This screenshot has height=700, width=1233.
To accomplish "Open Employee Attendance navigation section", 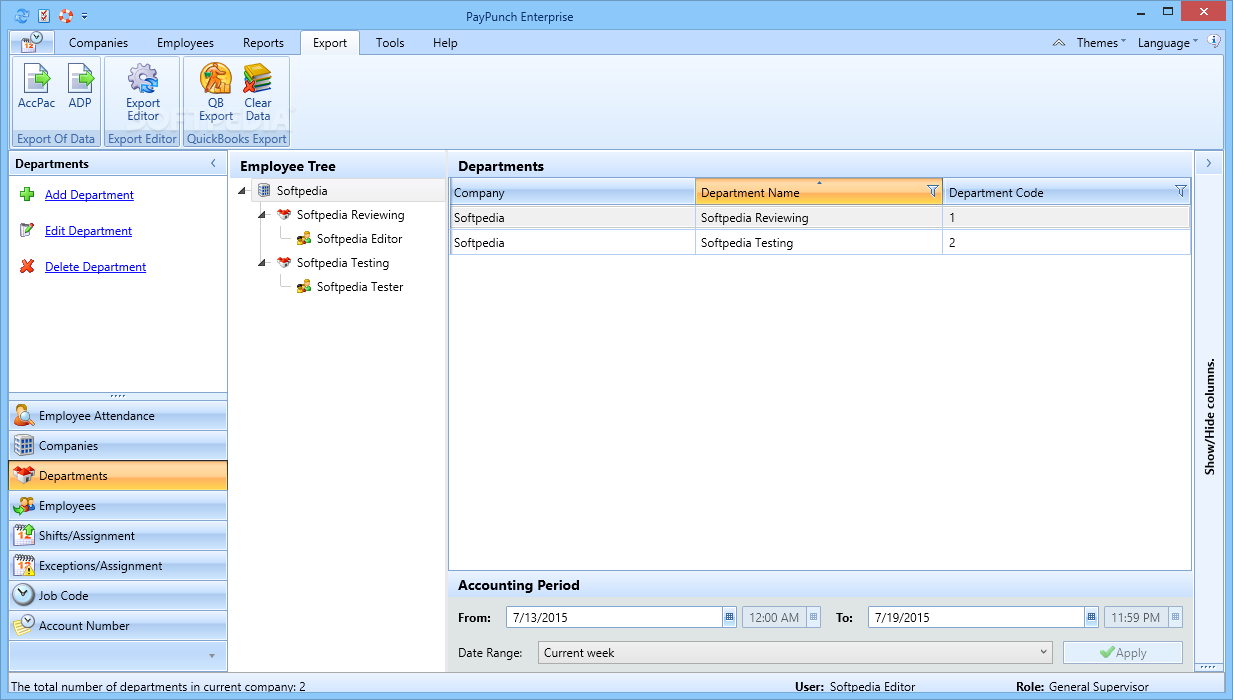I will 118,416.
